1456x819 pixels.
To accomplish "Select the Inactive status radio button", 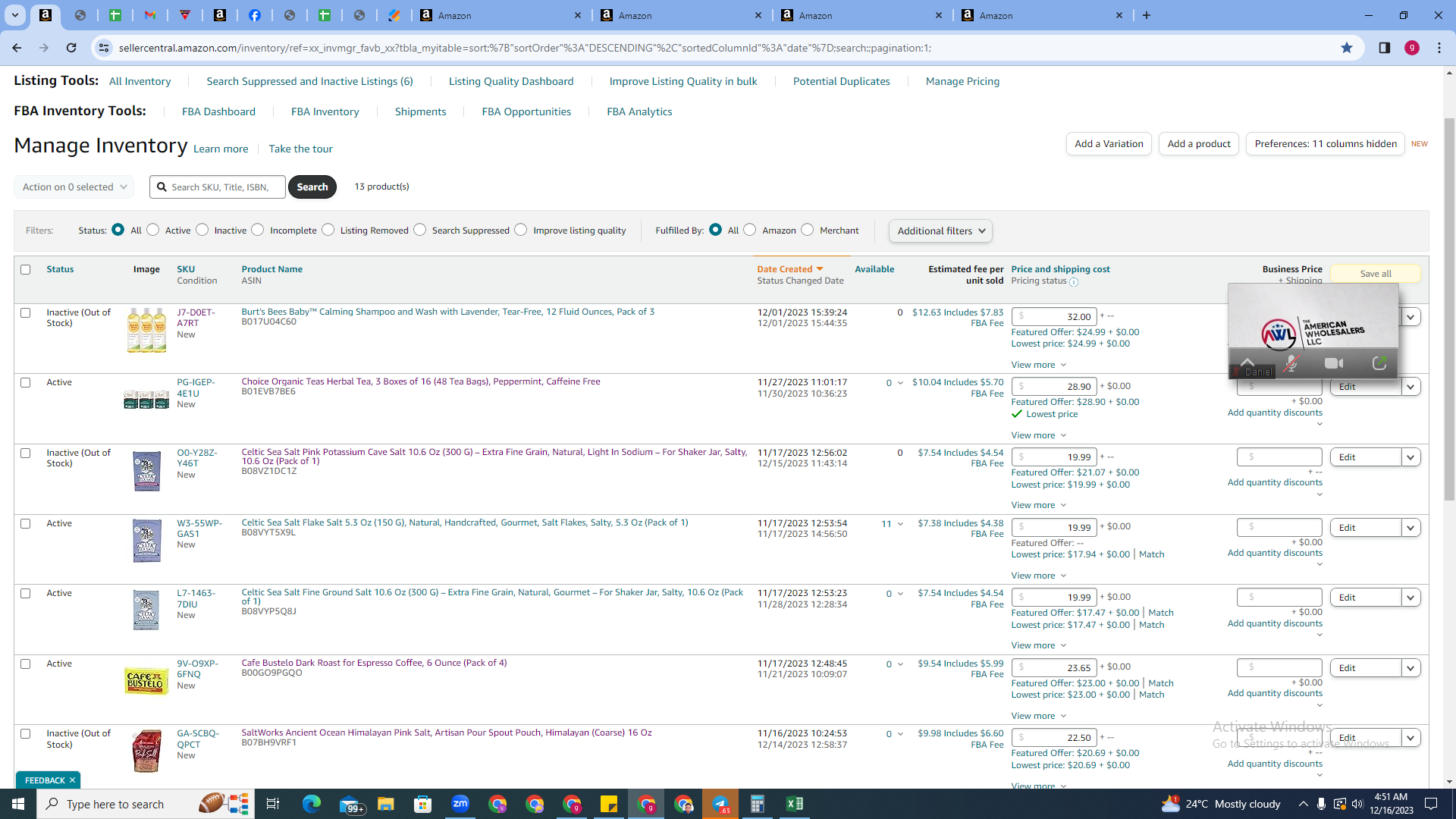I will pos(202,230).
